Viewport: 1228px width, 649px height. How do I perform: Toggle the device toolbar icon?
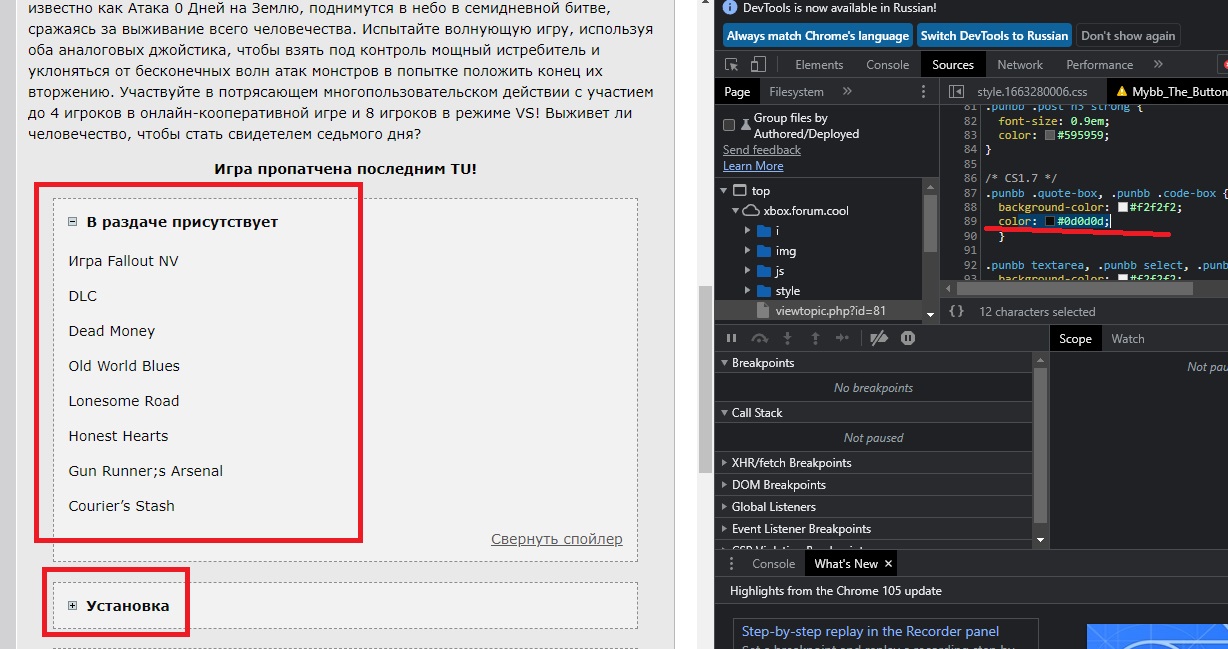pos(757,65)
